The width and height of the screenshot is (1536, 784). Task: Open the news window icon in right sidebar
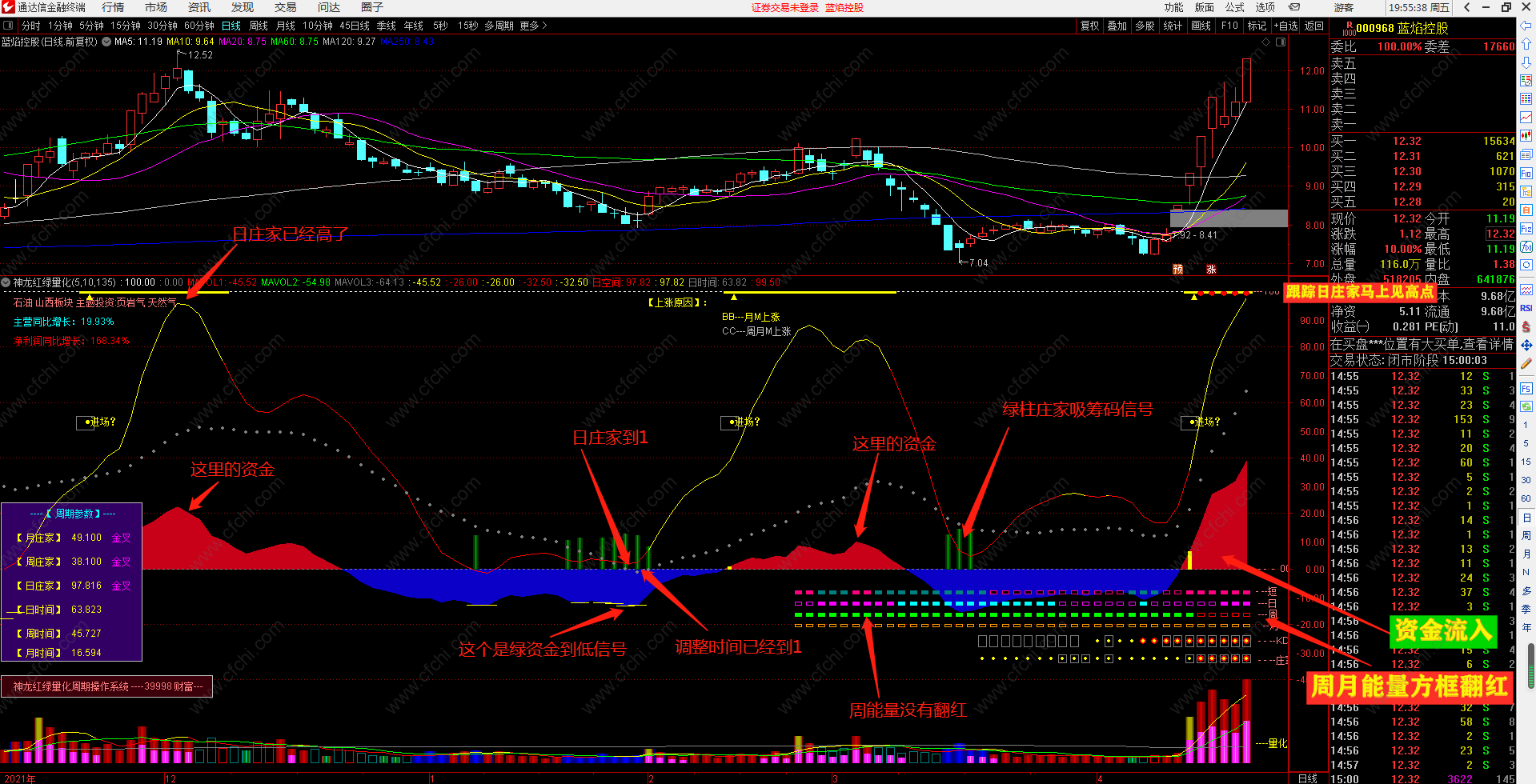[1526, 154]
